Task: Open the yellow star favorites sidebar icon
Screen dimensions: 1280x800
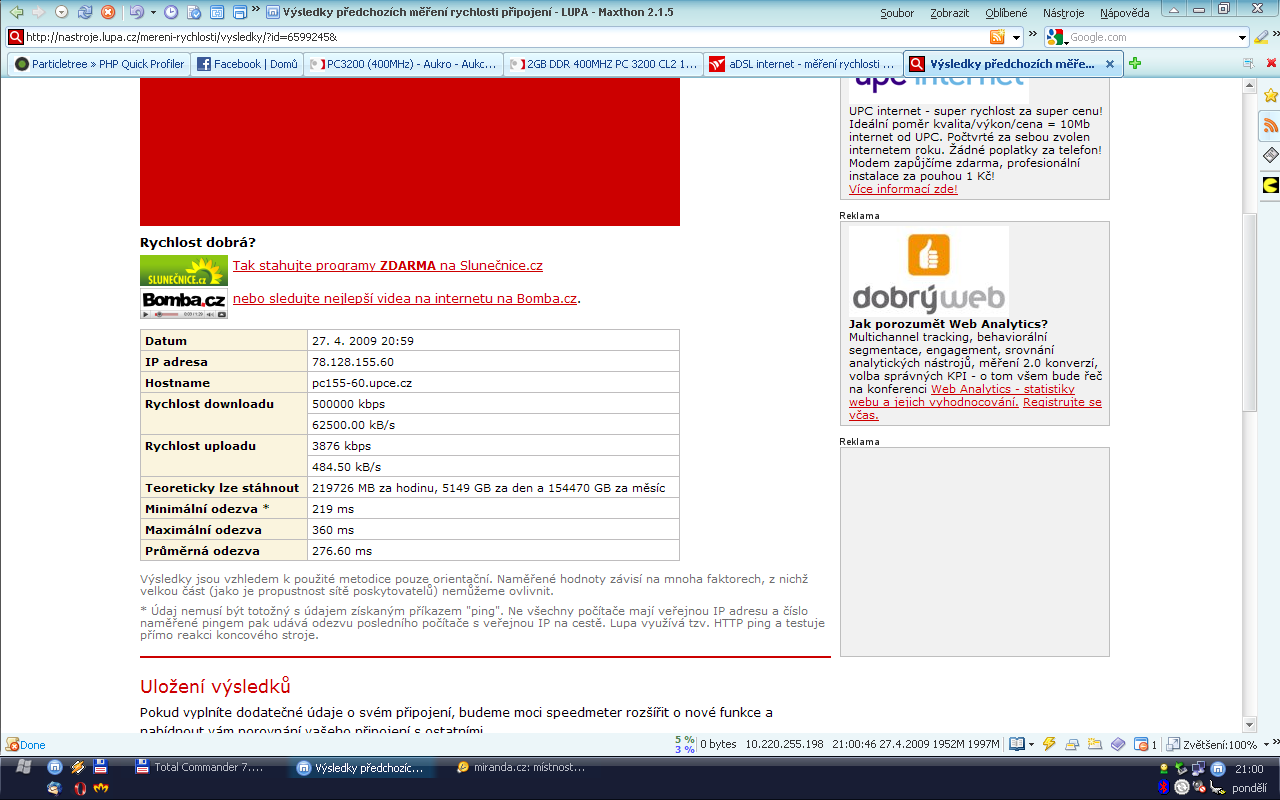Action: tap(1270, 95)
